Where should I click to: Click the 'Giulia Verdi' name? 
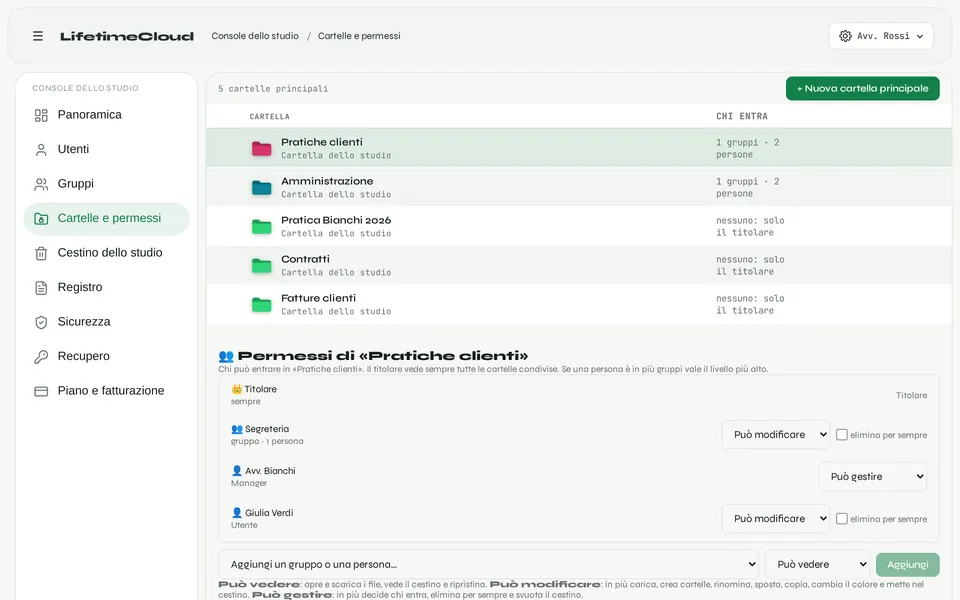point(269,513)
